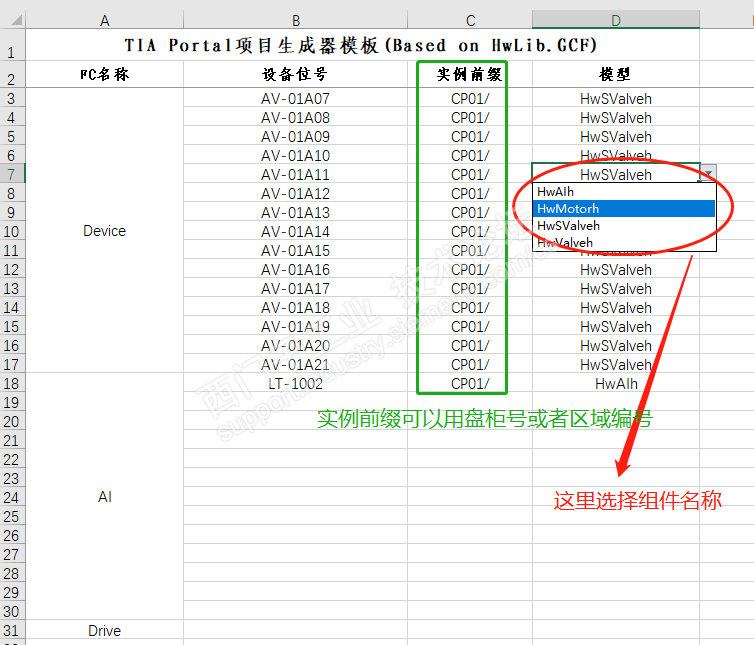Click cell AV-01A09

point(295,136)
